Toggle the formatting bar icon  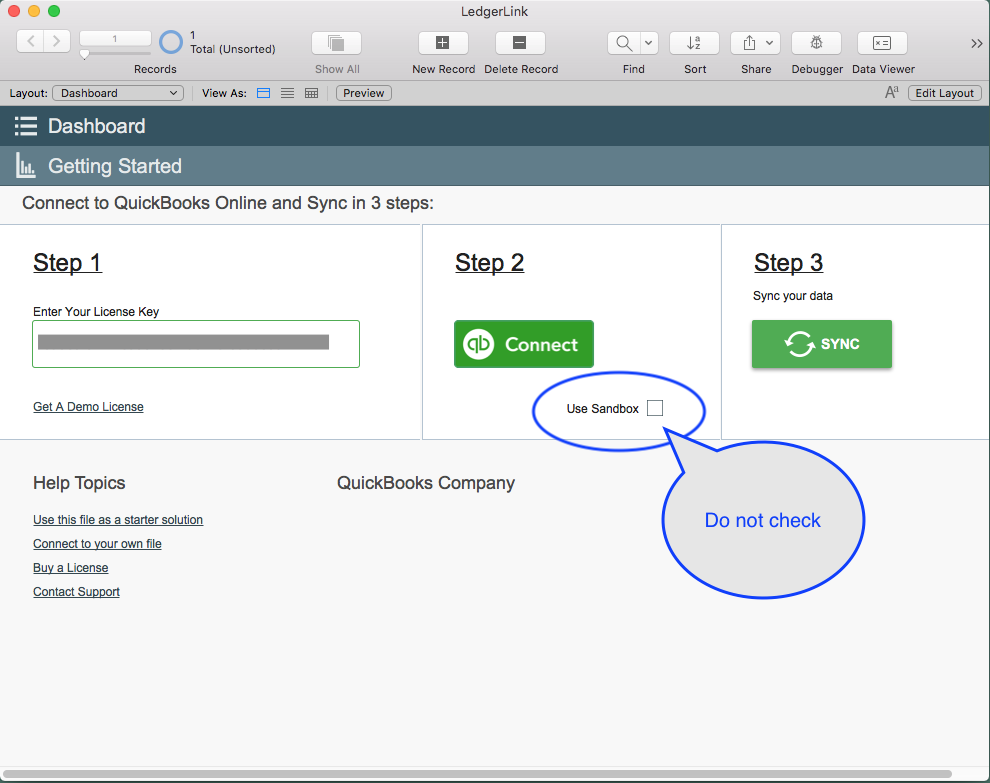click(892, 93)
